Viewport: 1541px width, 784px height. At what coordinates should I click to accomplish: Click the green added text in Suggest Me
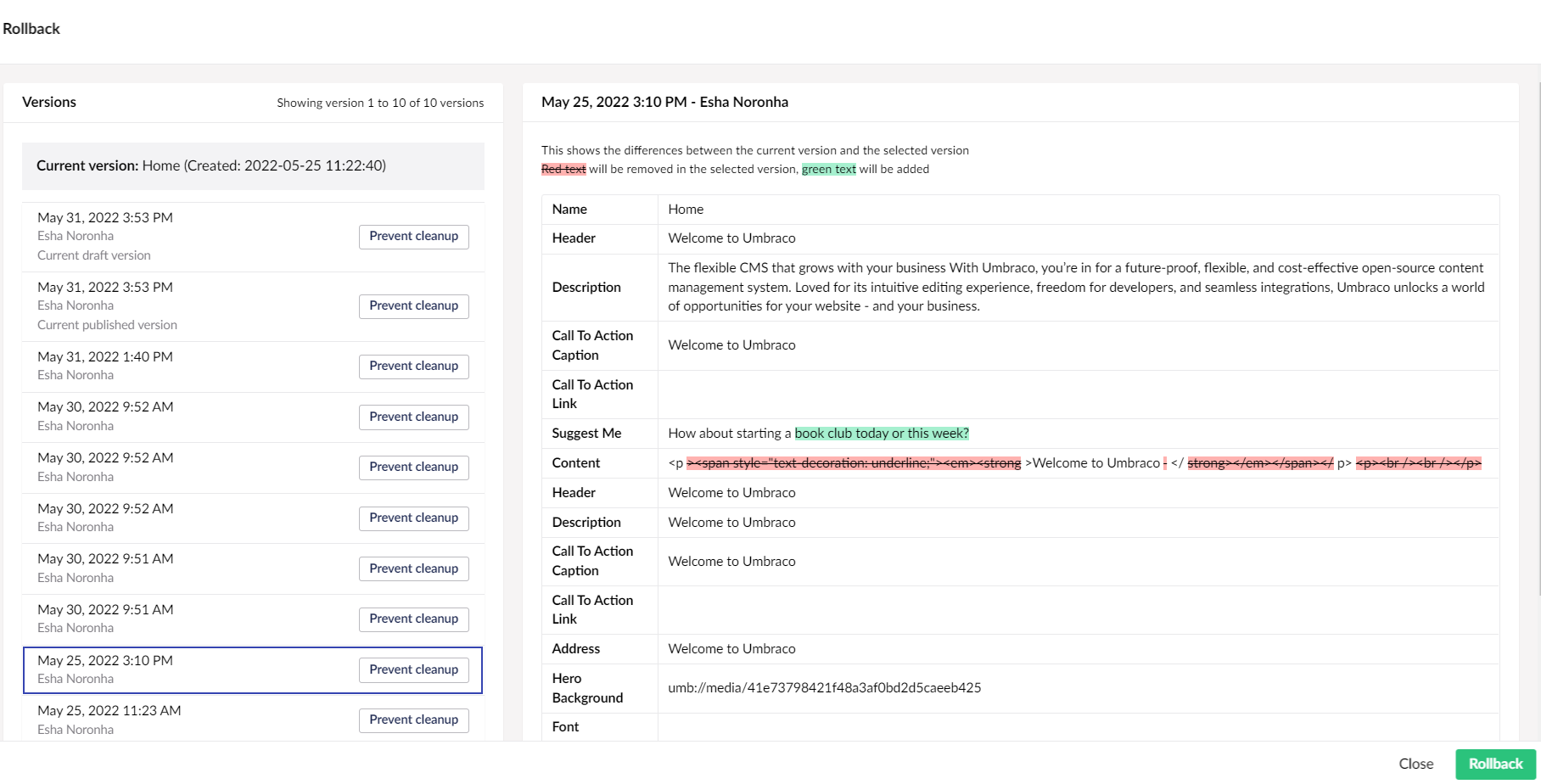pyautogui.click(x=881, y=434)
